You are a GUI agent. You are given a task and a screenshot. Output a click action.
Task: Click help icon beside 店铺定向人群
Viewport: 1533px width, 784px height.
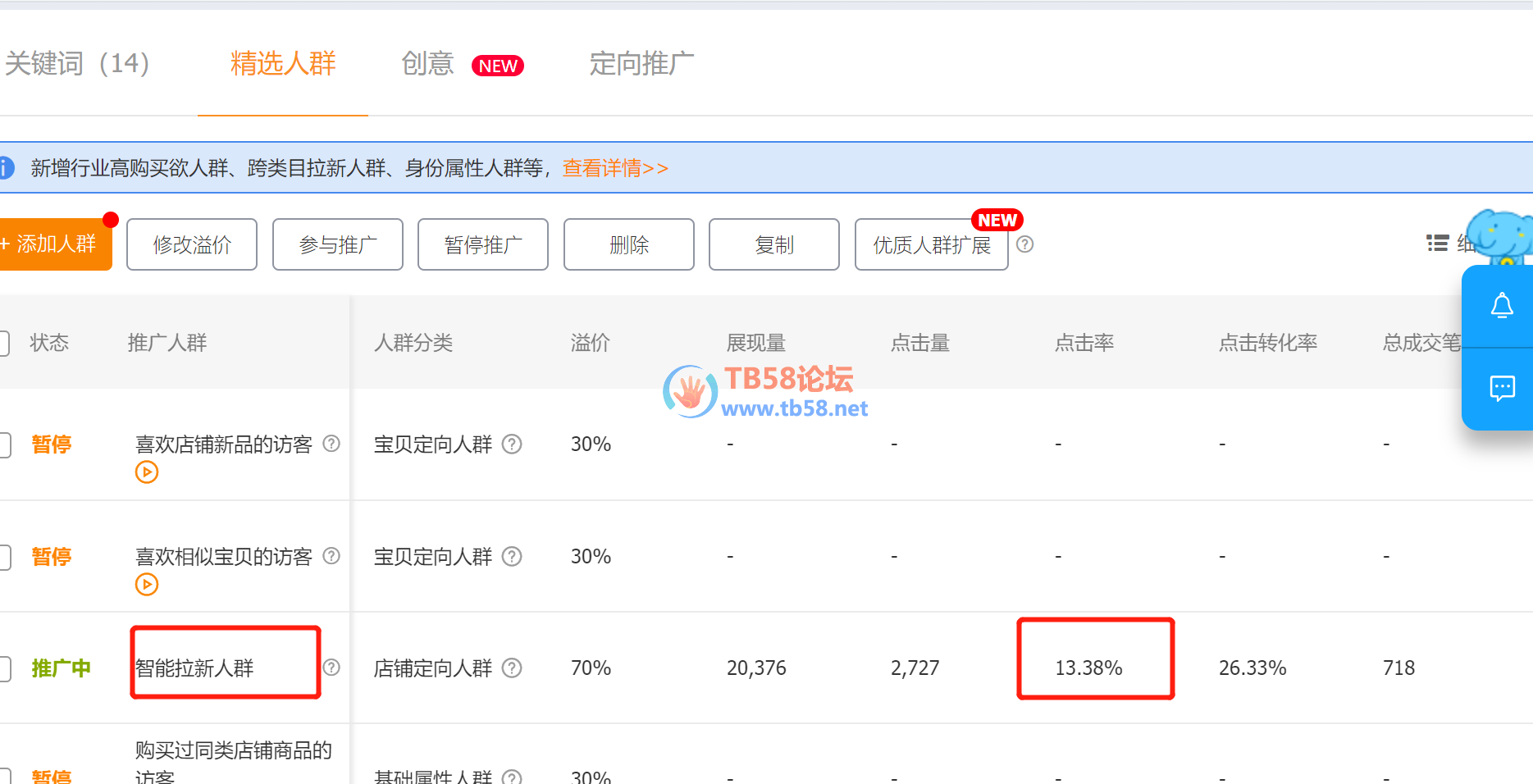point(512,668)
